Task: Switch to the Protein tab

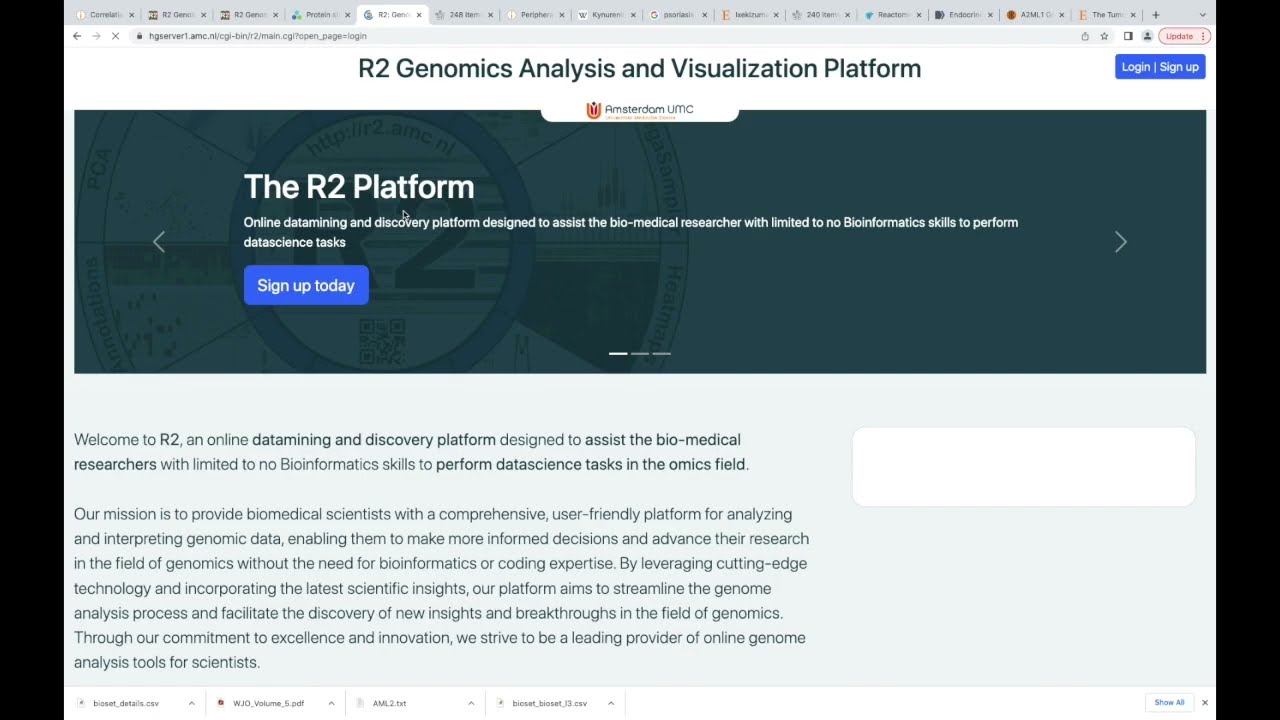Action: 320,15
